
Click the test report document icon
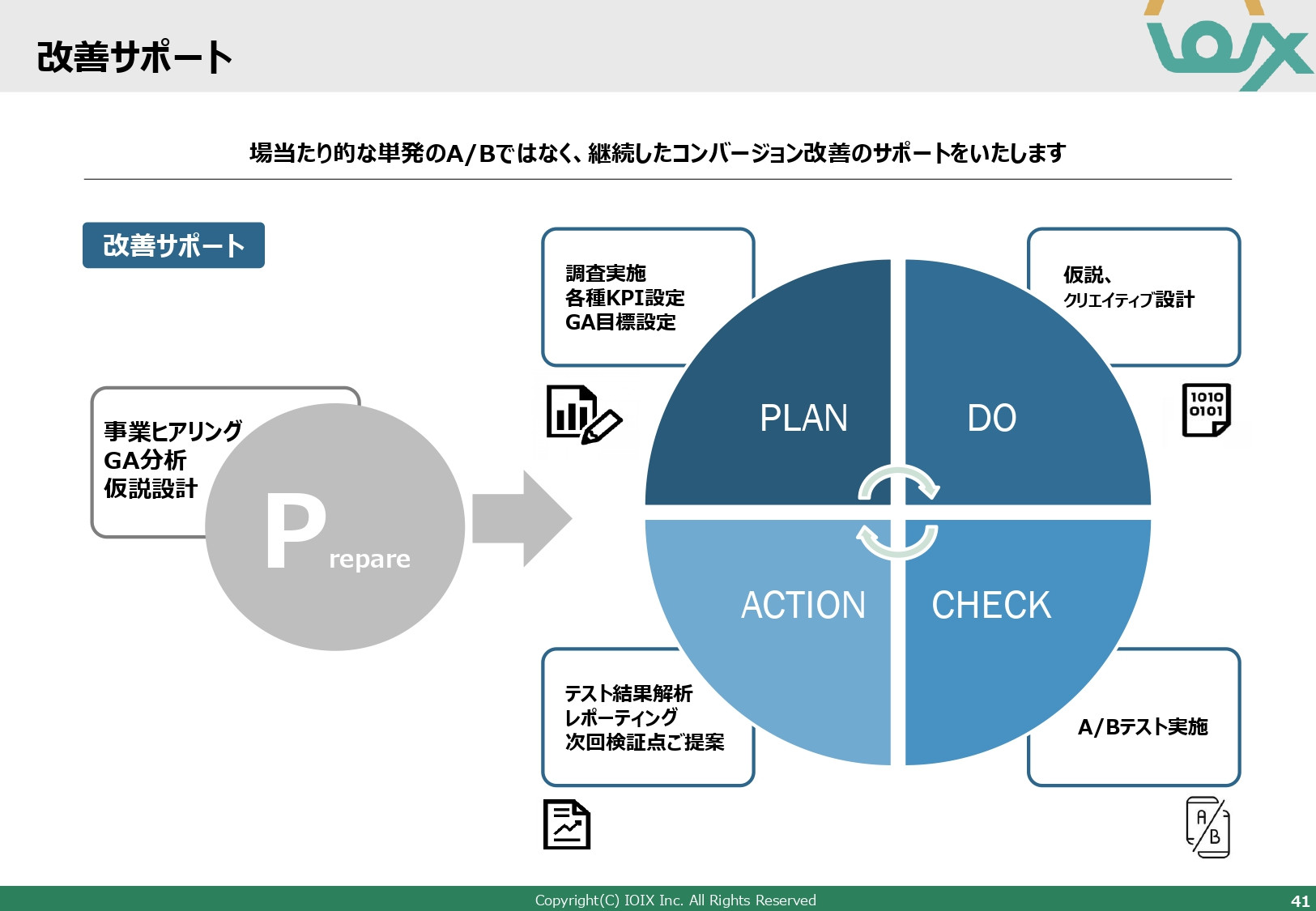[x=568, y=824]
